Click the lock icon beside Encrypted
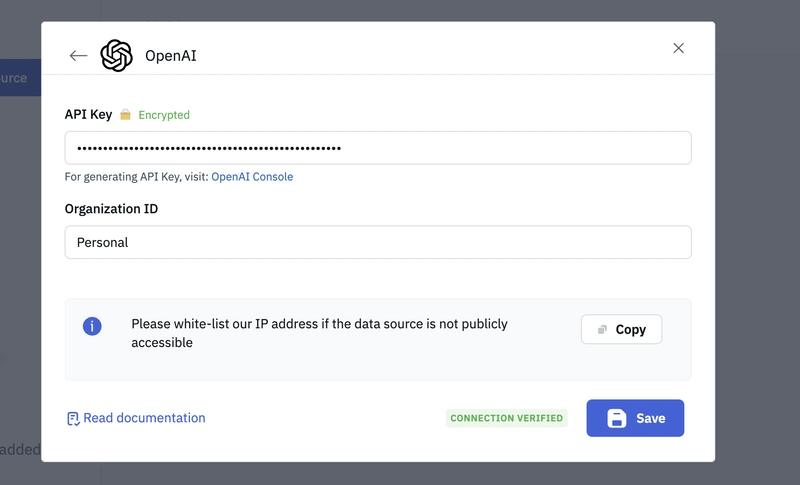 point(125,115)
